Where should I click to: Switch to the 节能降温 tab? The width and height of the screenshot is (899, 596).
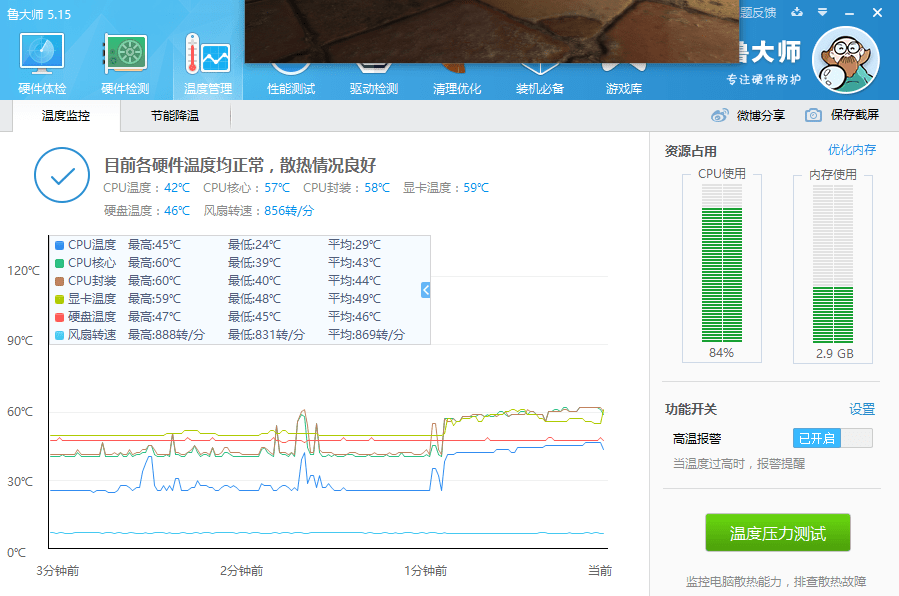coord(175,116)
